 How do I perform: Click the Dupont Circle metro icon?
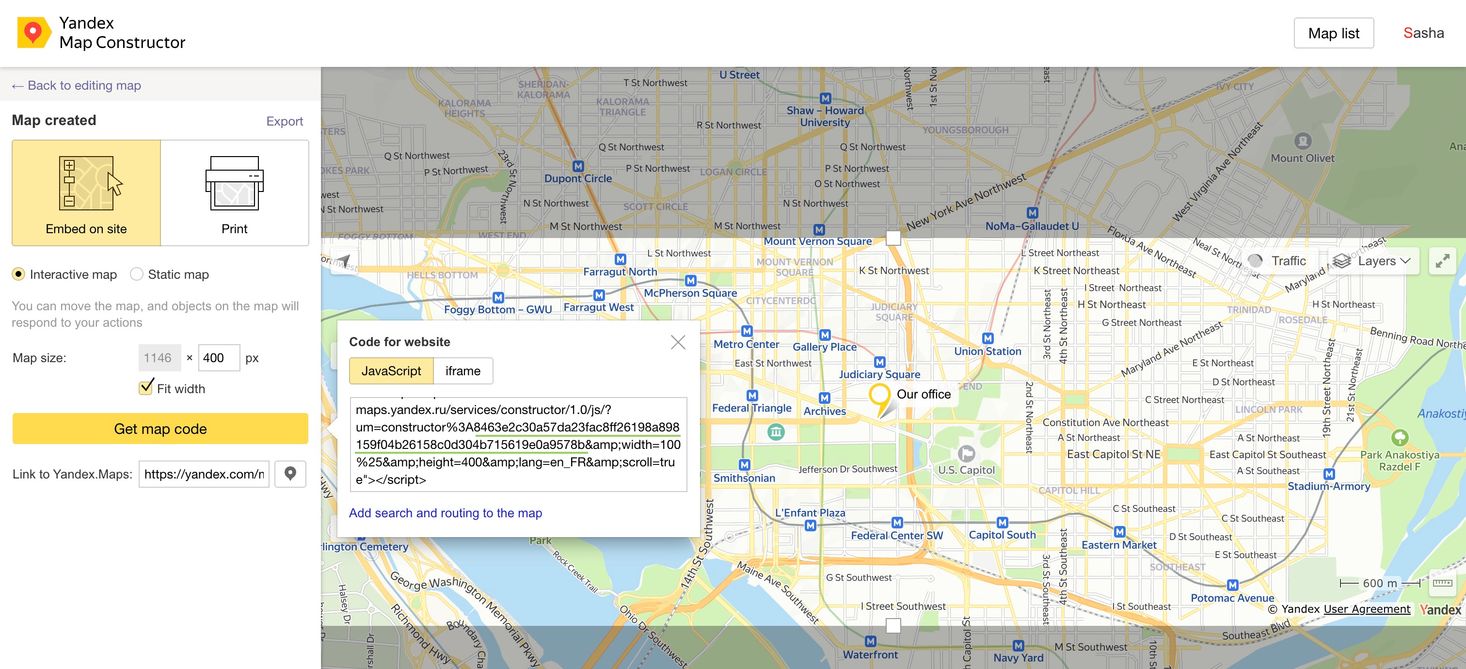[x=578, y=165]
